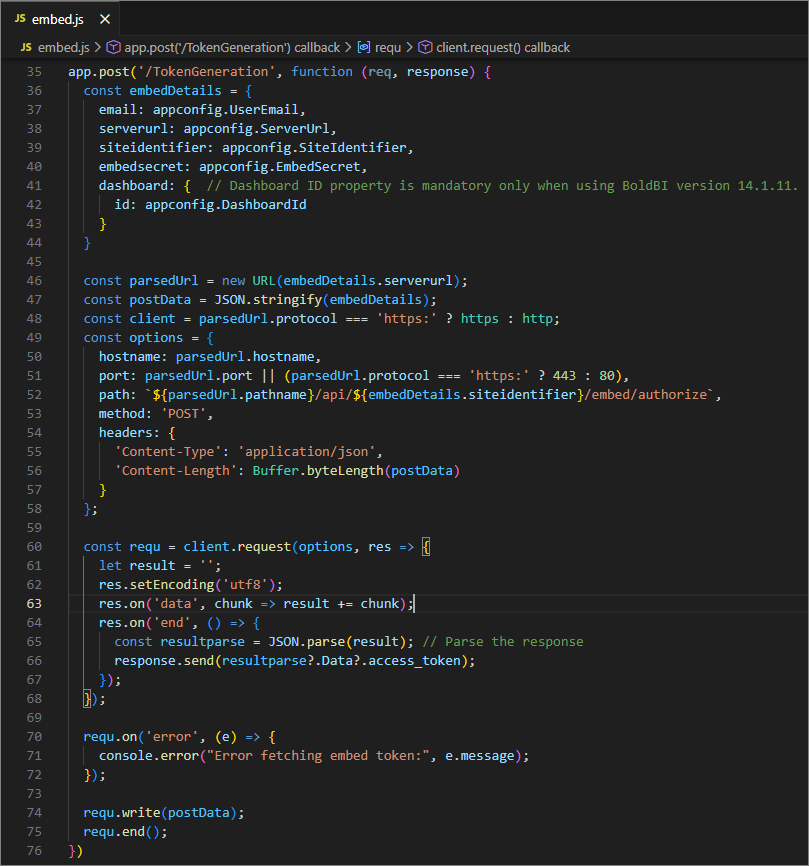Click the Dashboard ID comment on line 41
Image resolution: width=809 pixels, height=866 pixels.
point(500,185)
